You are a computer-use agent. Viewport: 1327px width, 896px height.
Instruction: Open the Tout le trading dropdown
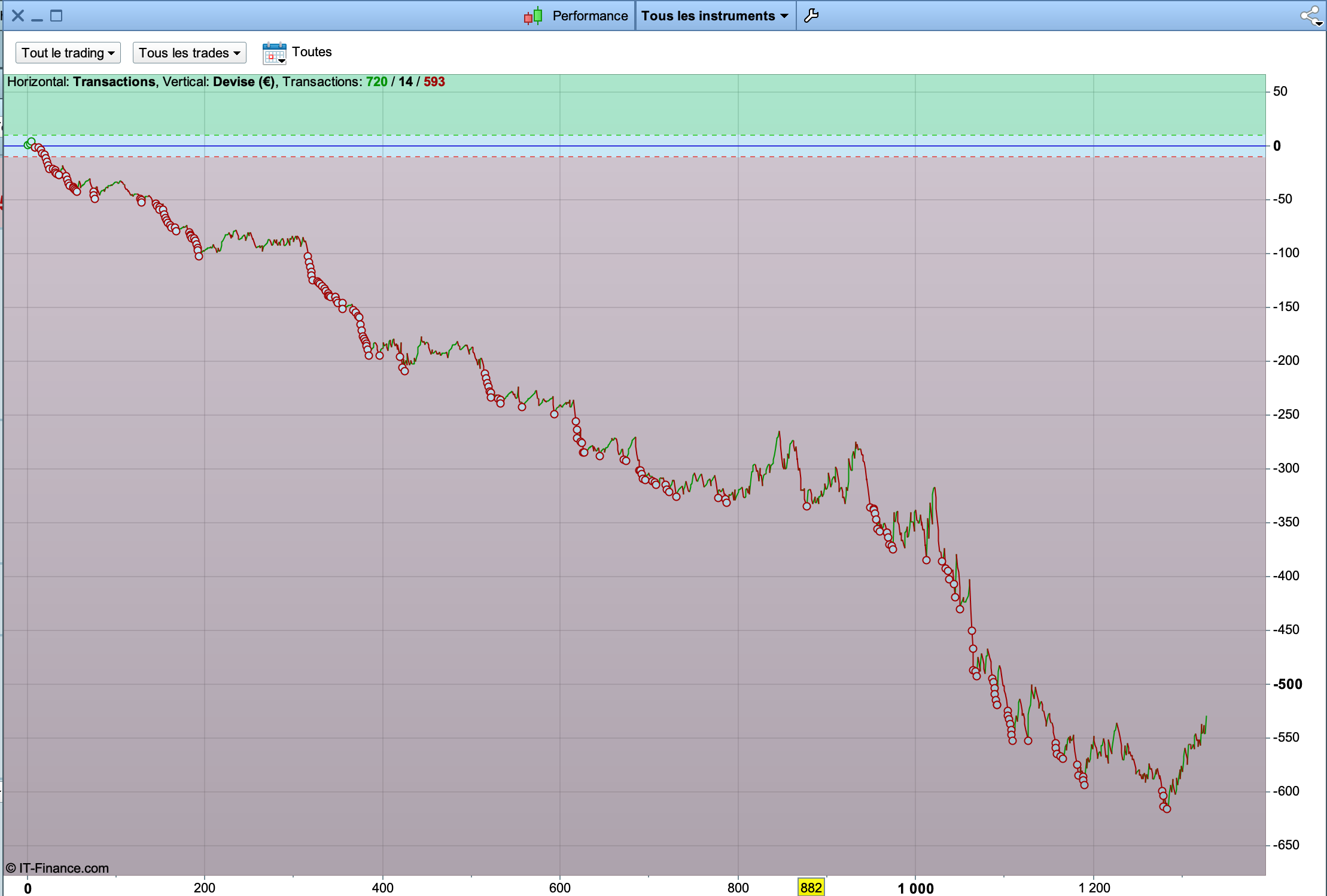pos(68,53)
